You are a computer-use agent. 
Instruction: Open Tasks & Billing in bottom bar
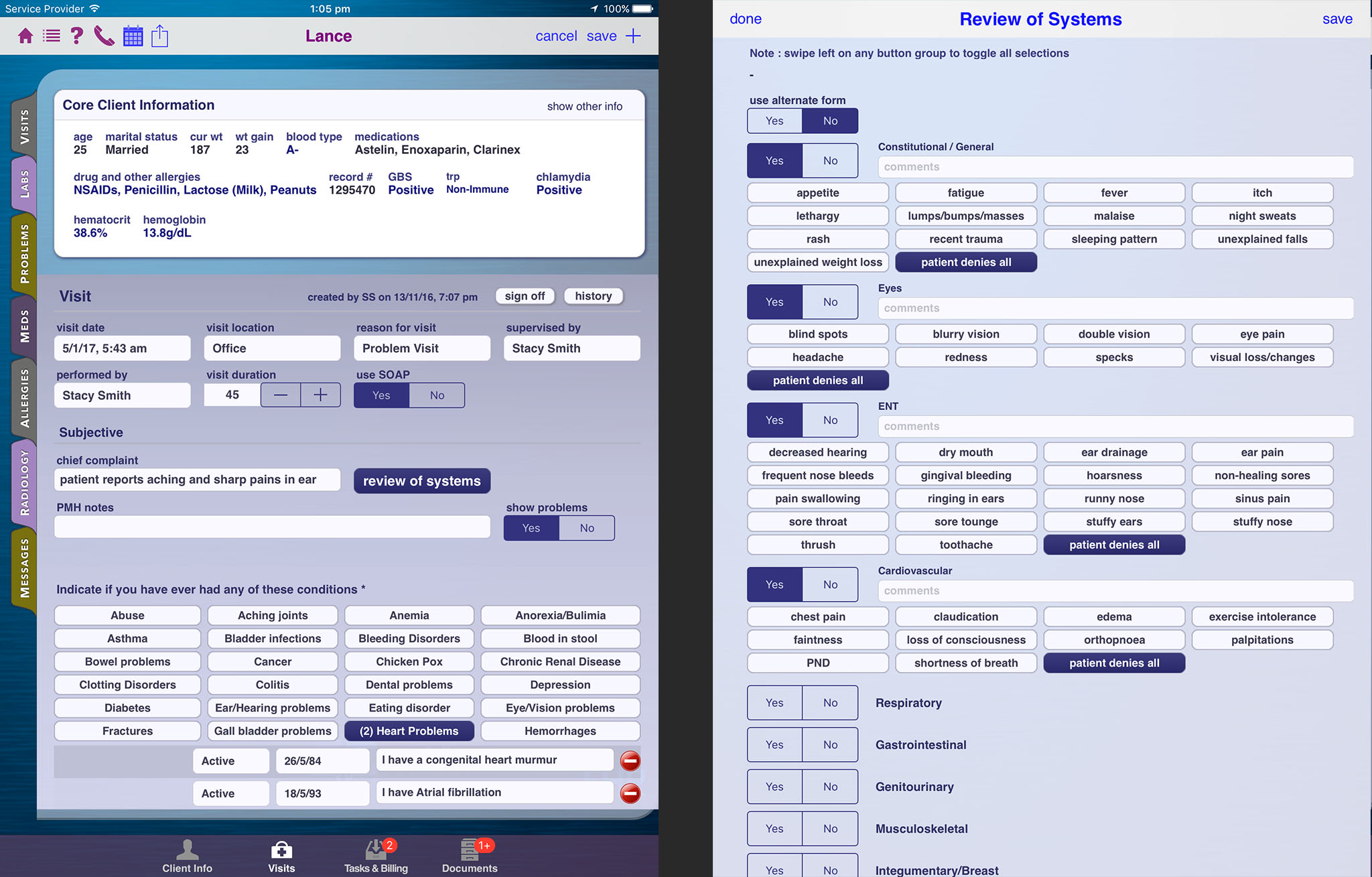coord(376,856)
